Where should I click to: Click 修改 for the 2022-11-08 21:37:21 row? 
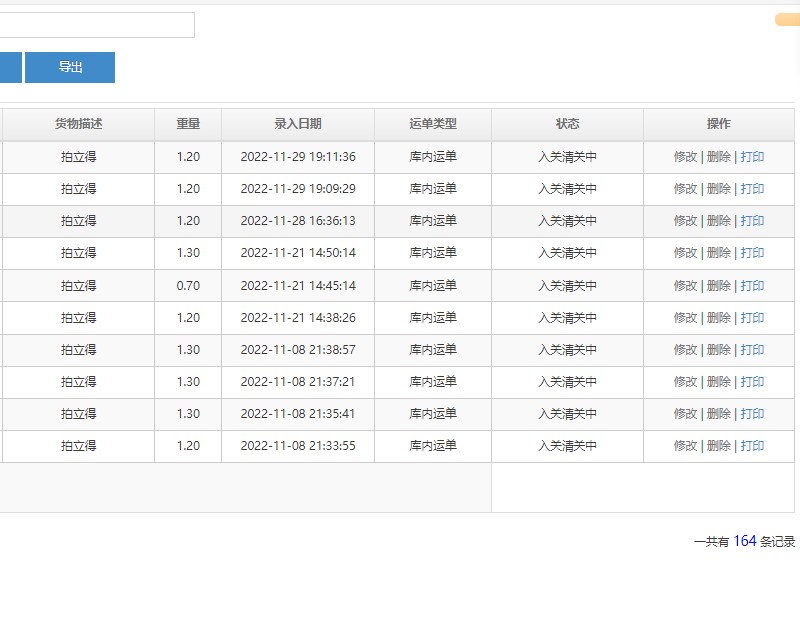coord(685,382)
